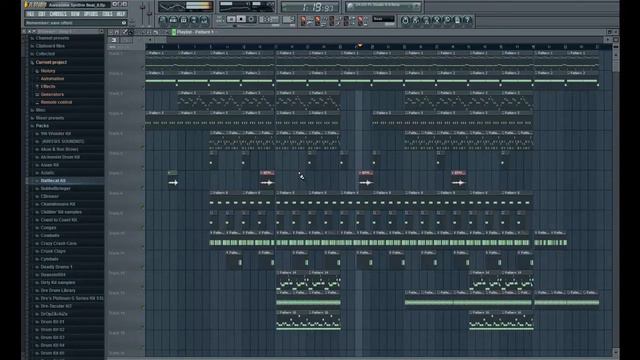Open the TOOLS menu
The height and width of the screenshot is (360, 640).
click(107, 14)
